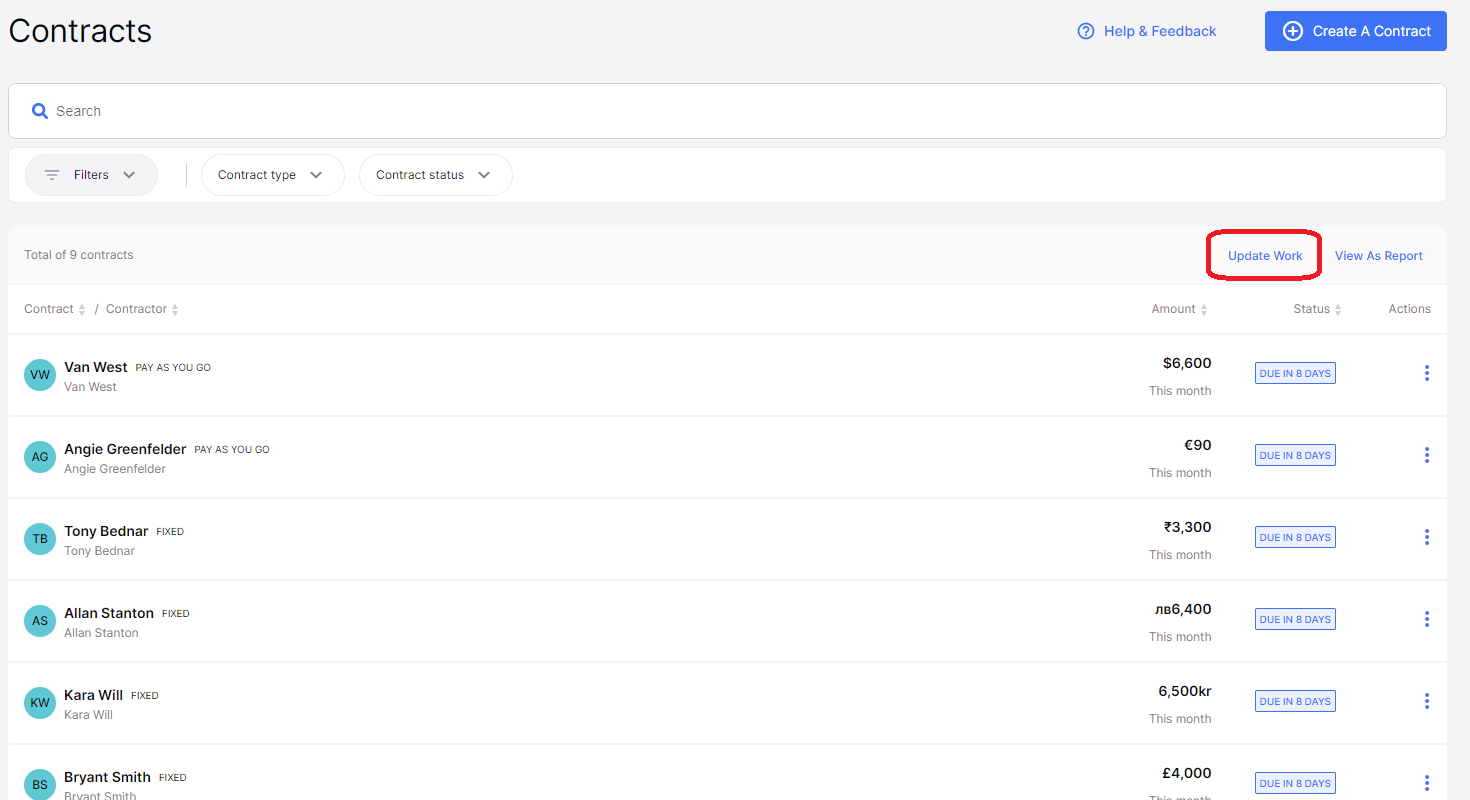Image resolution: width=1470 pixels, height=800 pixels.
Task: Click the TB avatar for Tony Bednar
Action: [40, 539]
